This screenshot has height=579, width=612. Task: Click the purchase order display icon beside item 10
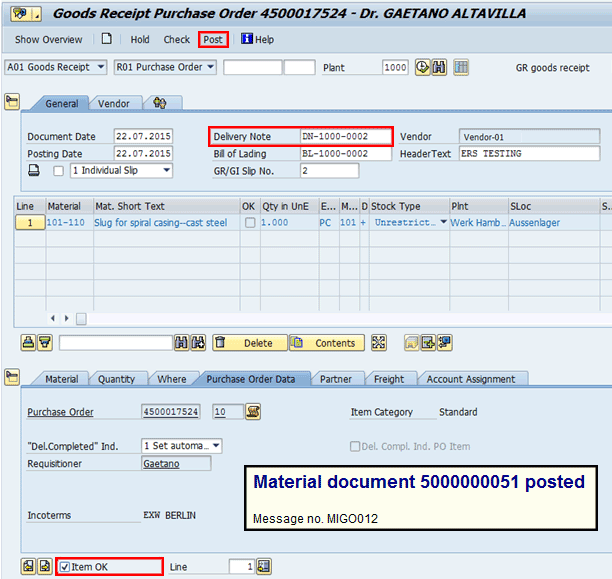(x=252, y=412)
